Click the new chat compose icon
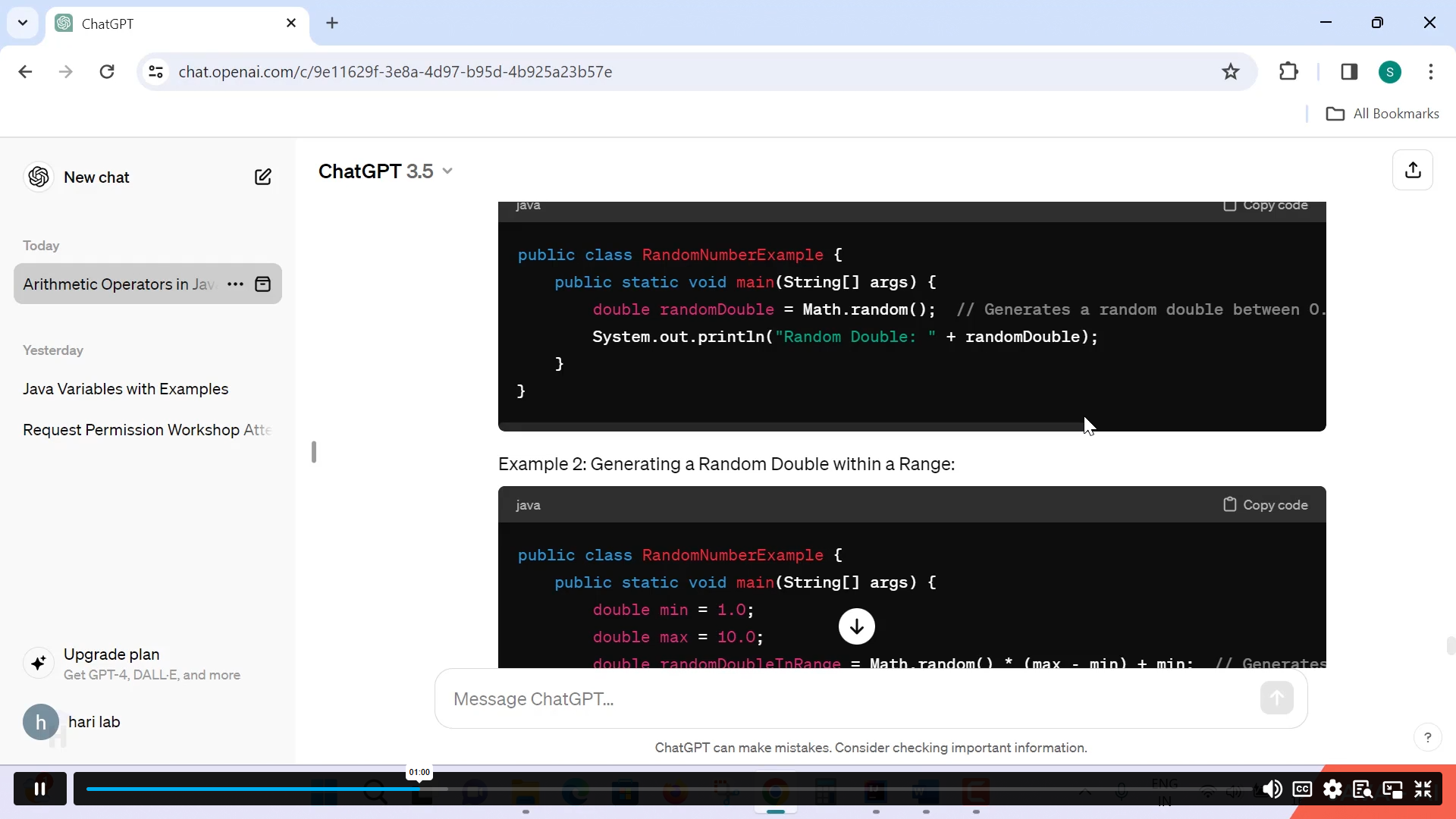Screen dimensions: 1456x819 (x=262, y=177)
